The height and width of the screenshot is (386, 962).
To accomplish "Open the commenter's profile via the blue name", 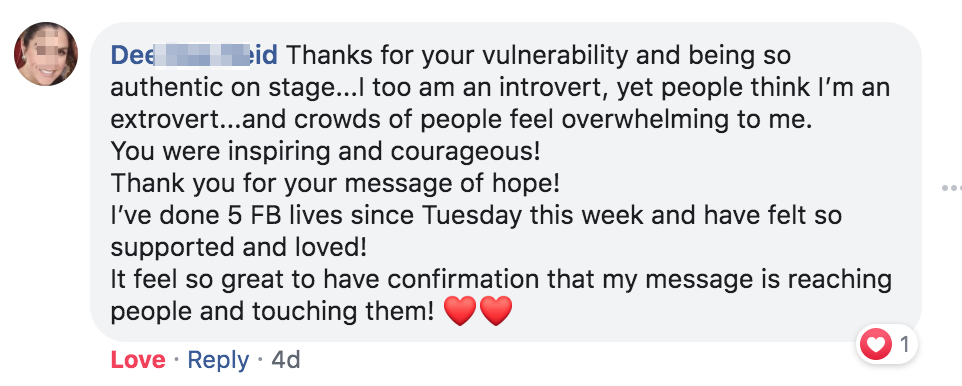I will pos(194,56).
